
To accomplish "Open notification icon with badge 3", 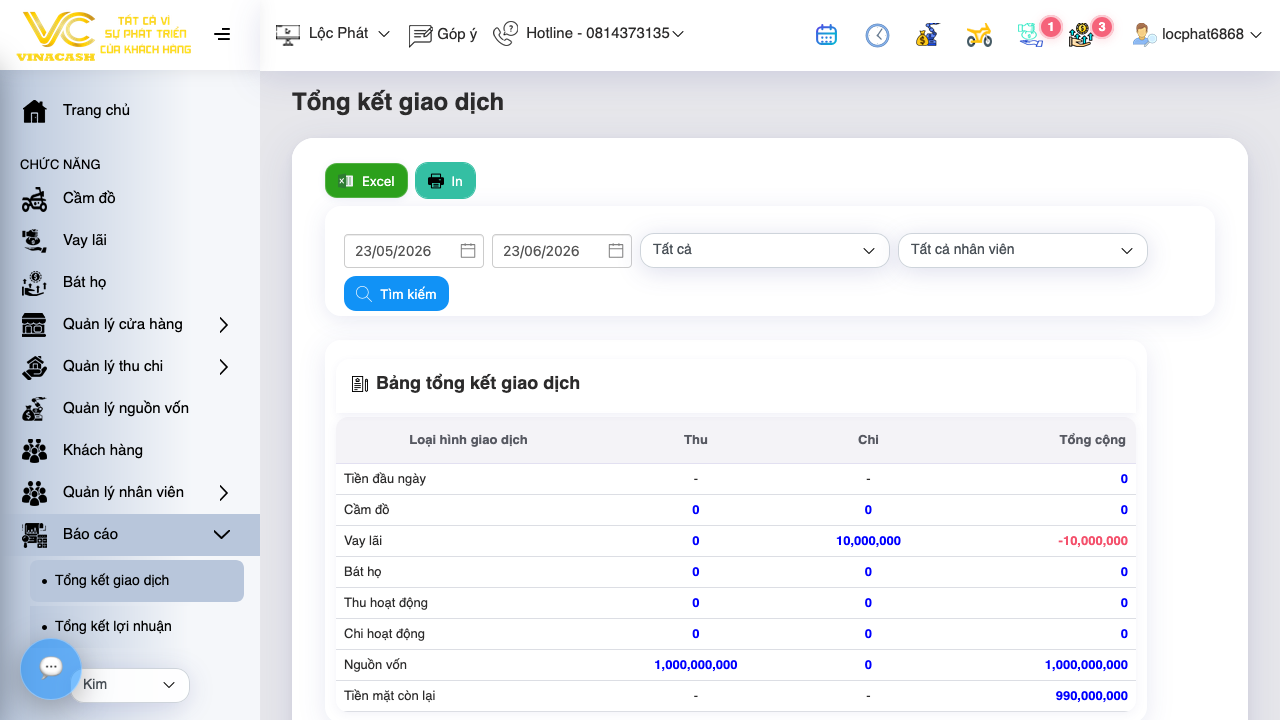I will (1081, 35).
